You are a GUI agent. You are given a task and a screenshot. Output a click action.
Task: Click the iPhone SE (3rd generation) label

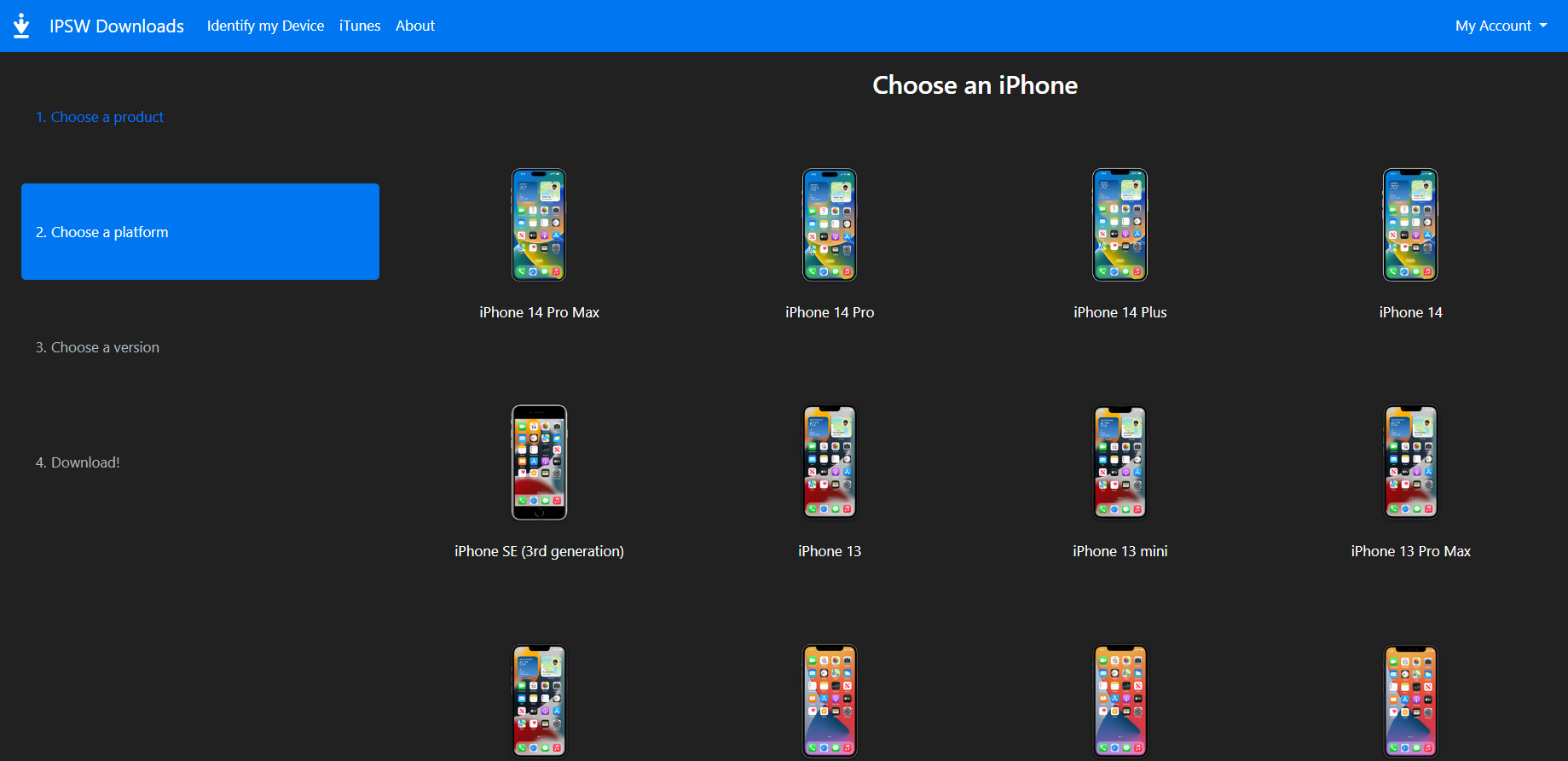(x=539, y=551)
